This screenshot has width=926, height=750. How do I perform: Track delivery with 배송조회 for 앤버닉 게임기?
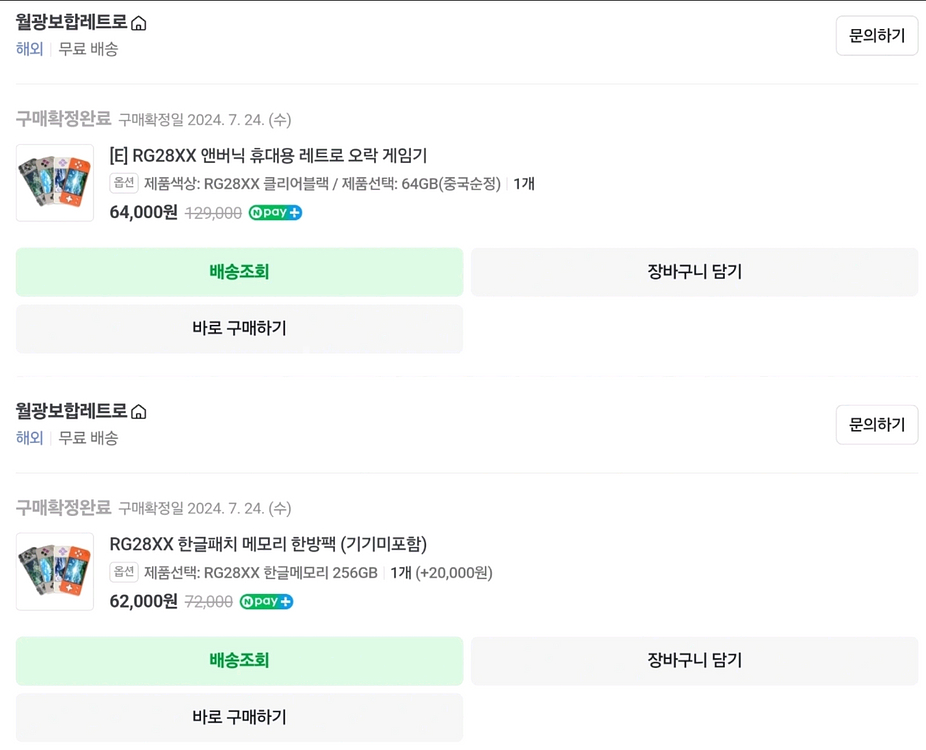[239, 272]
